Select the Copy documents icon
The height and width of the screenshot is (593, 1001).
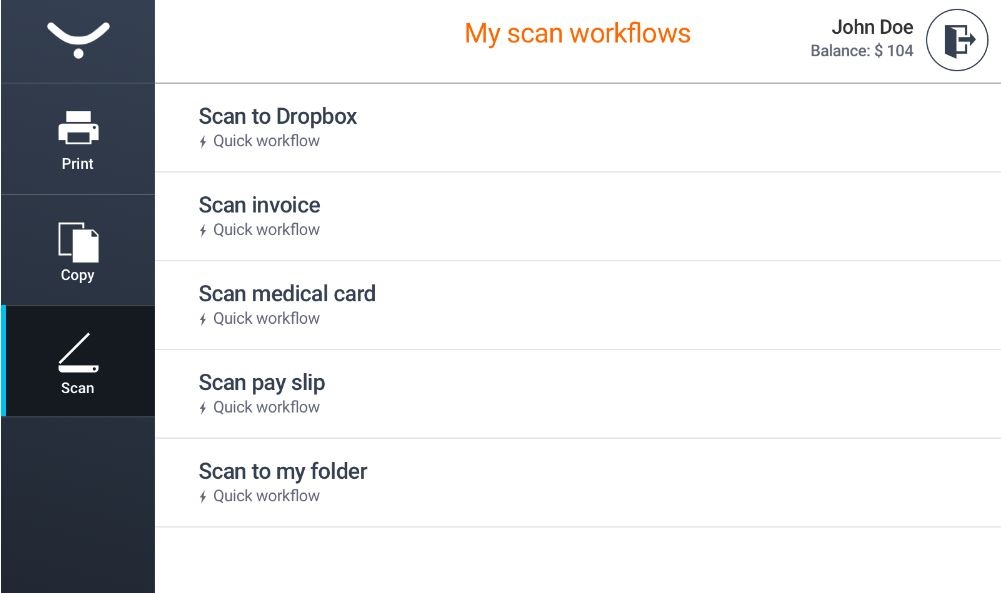[78, 242]
